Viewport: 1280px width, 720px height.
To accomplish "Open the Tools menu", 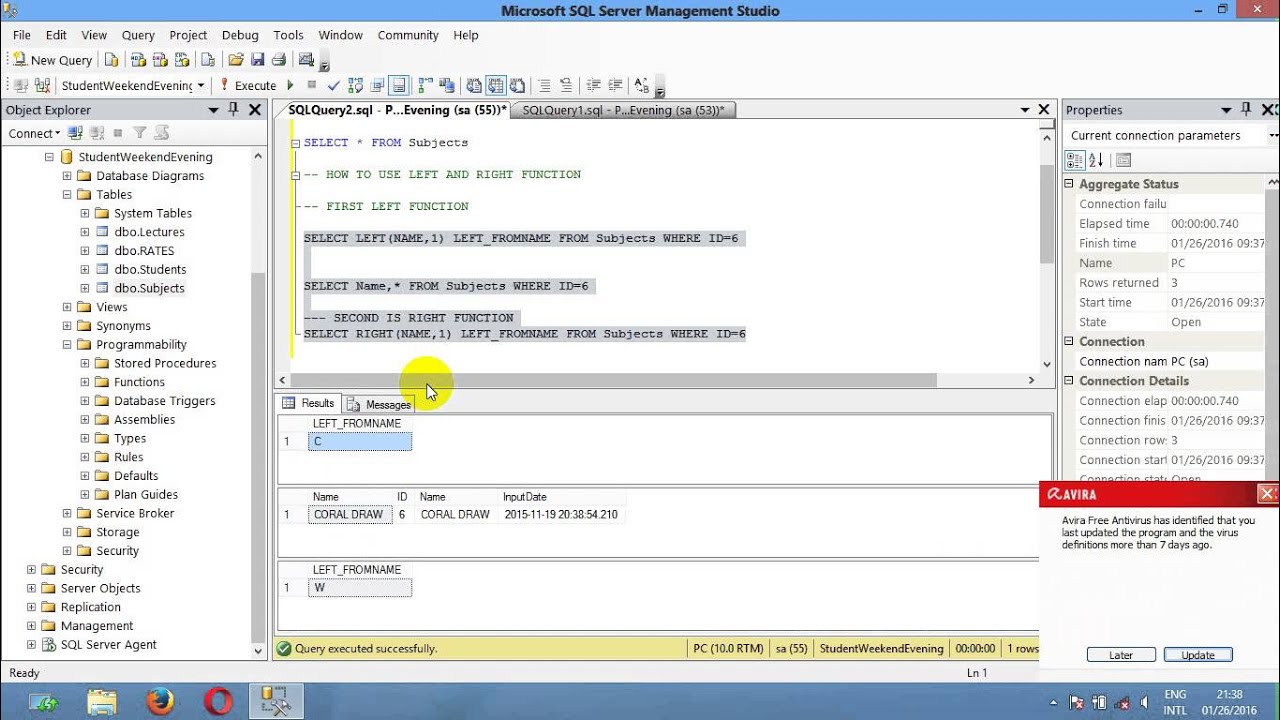I will (288, 35).
